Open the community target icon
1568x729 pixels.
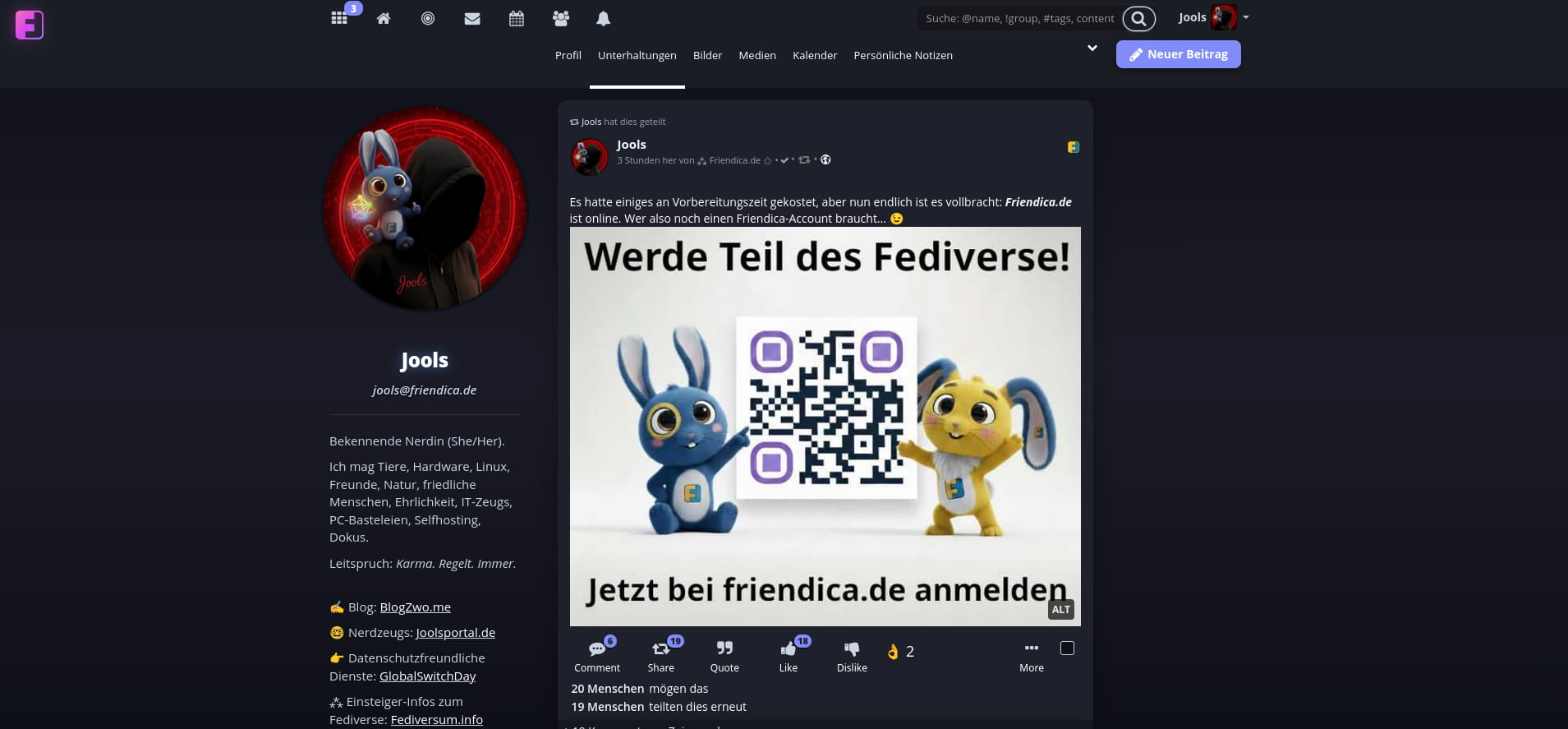[x=428, y=18]
